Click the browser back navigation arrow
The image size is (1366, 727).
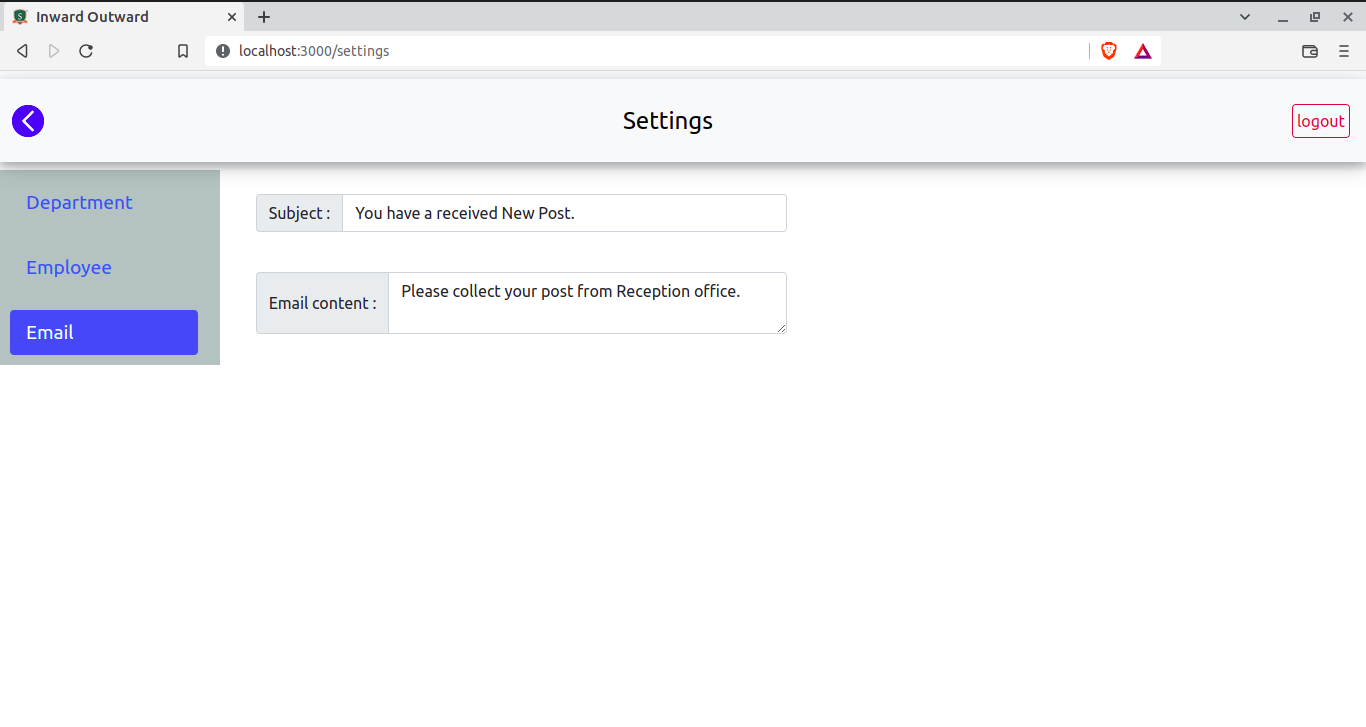click(22, 50)
